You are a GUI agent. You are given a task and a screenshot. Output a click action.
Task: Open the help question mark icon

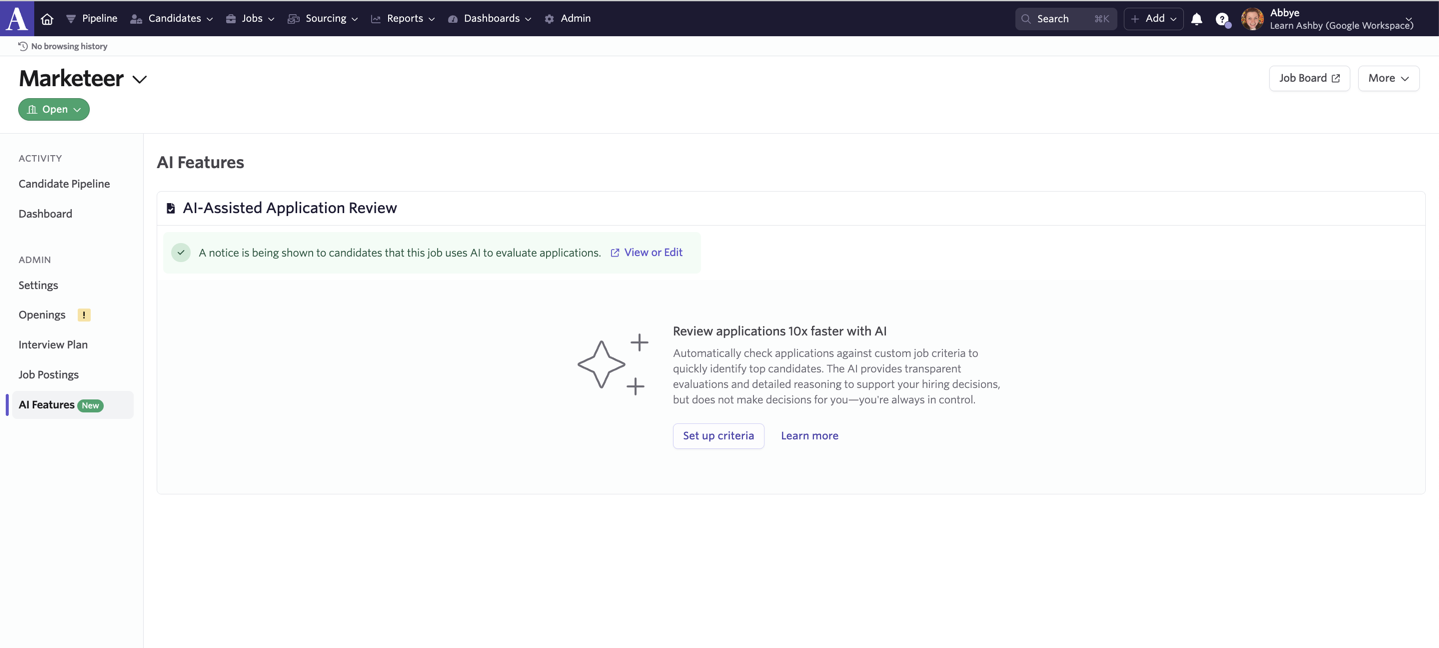[x=1222, y=19]
